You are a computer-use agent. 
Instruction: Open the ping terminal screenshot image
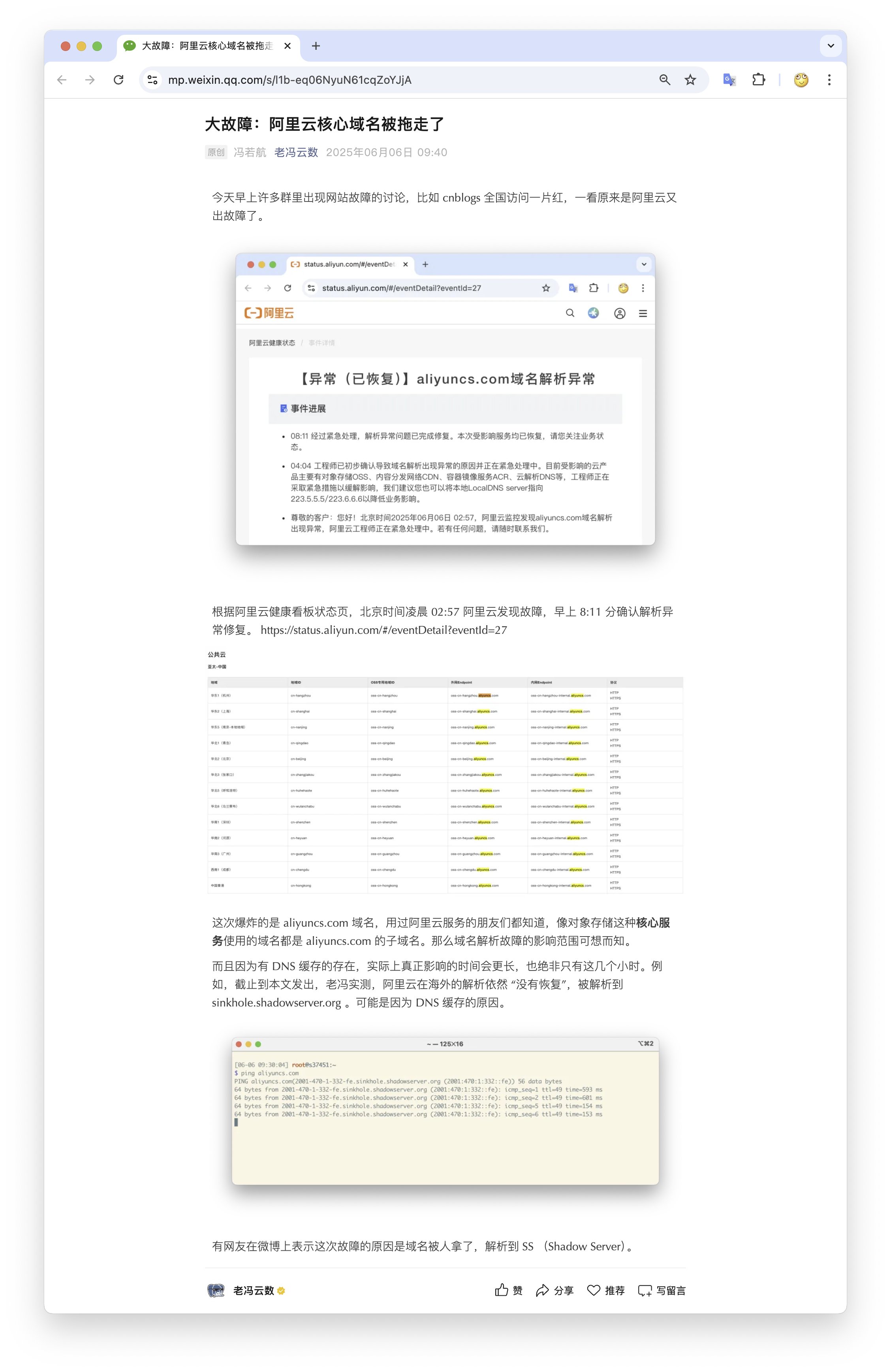click(445, 1112)
